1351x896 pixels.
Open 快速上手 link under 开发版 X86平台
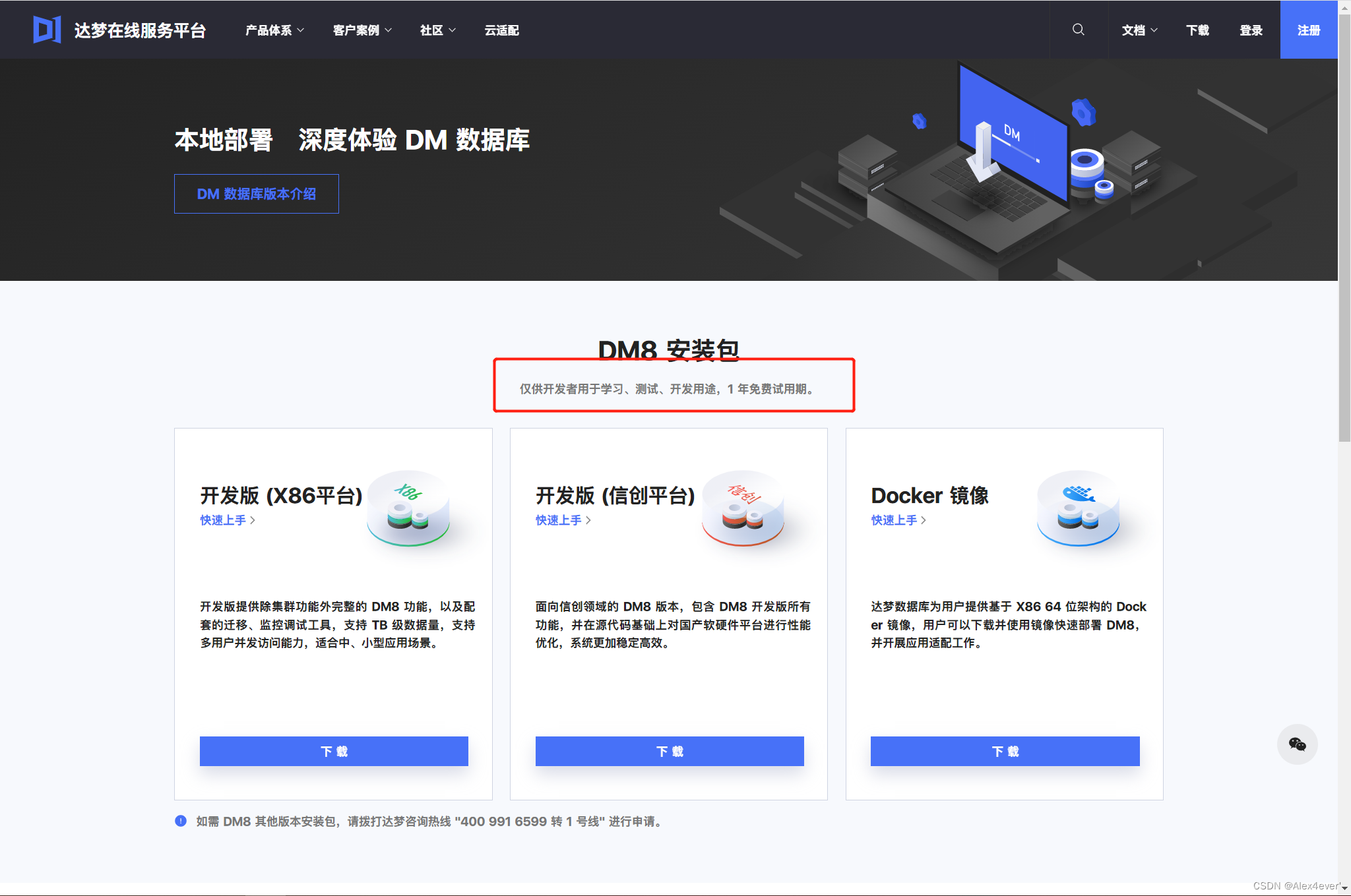(225, 520)
